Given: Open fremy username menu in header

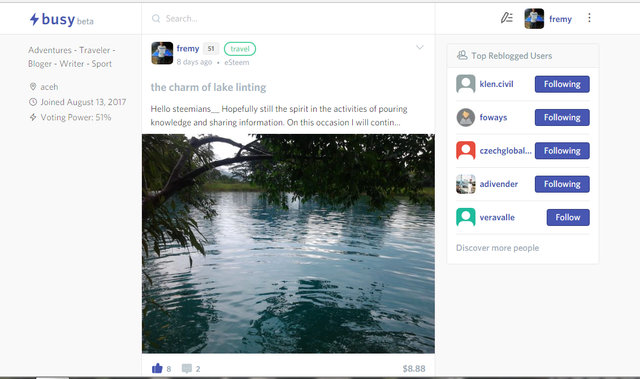Looking at the screenshot, I should (x=560, y=19).
